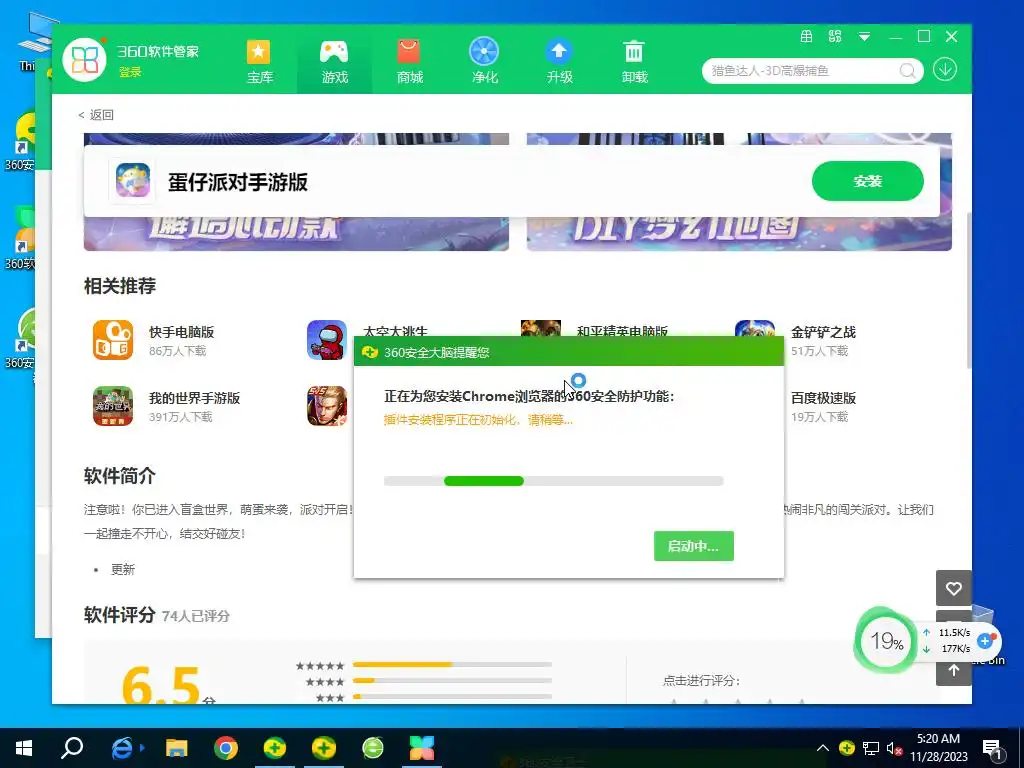Open the taskbar clock and date
1024x768 pixels.
pos(938,748)
